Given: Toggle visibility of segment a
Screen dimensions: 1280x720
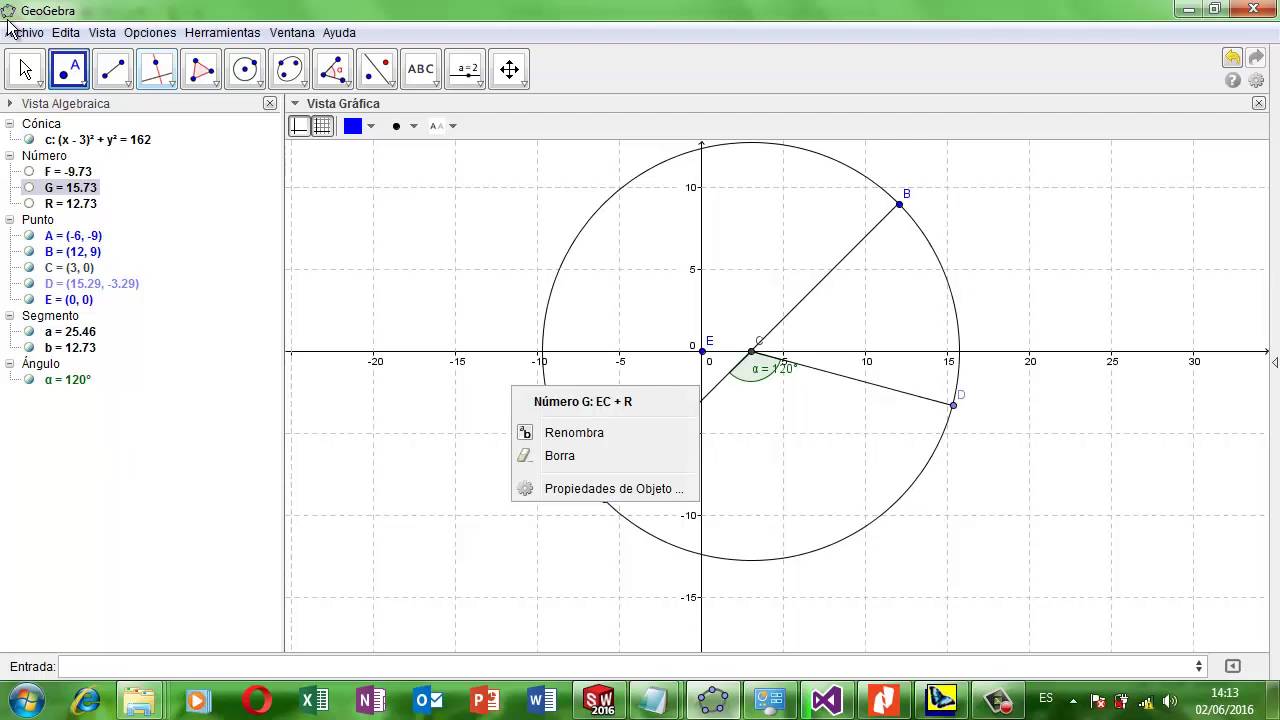Looking at the screenshot, I should click(29, 332).
